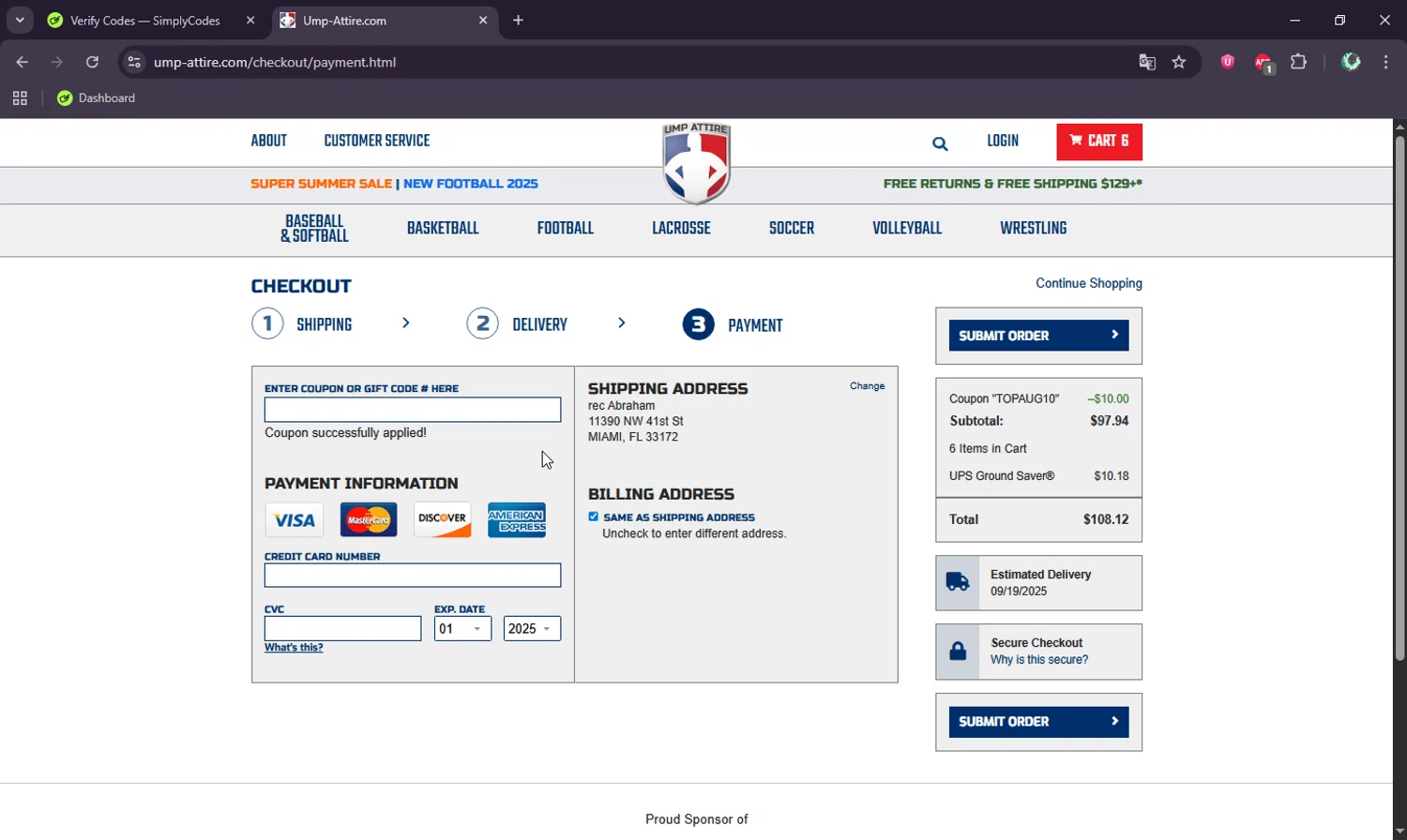This screenshot has width=1407, height=840.
Task: Click the Login link
Action: click(1003, 142)
